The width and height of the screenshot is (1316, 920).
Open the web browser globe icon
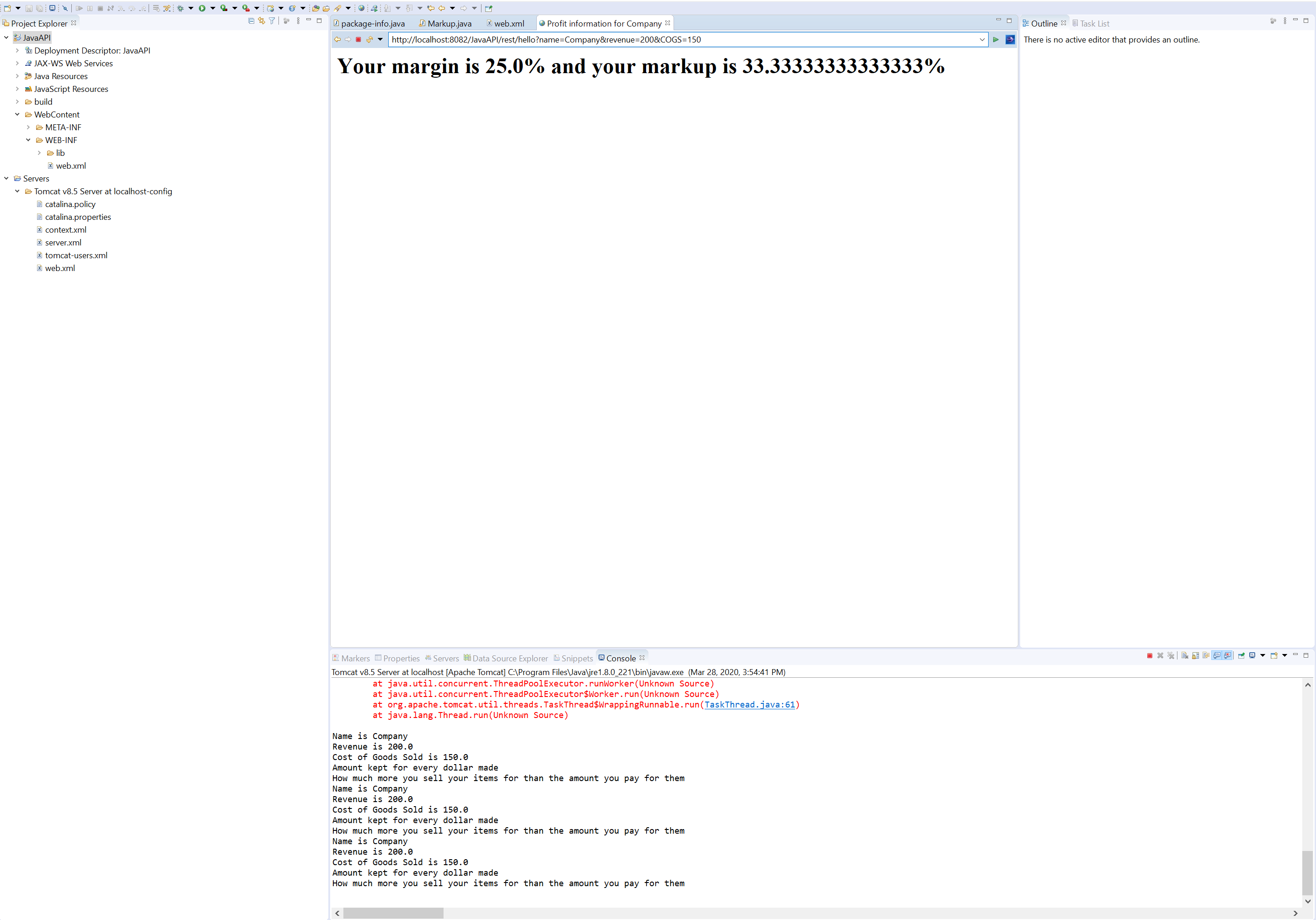(361, 8)
